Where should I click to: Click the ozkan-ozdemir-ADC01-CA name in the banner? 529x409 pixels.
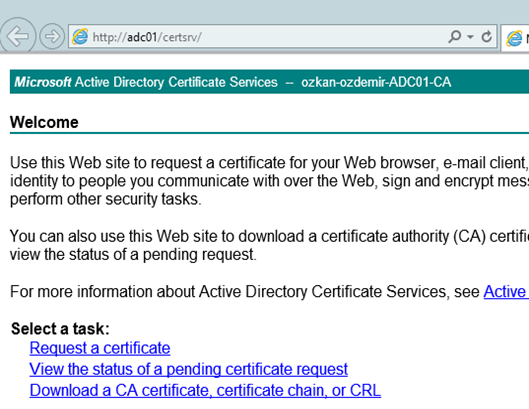point(376,82)
